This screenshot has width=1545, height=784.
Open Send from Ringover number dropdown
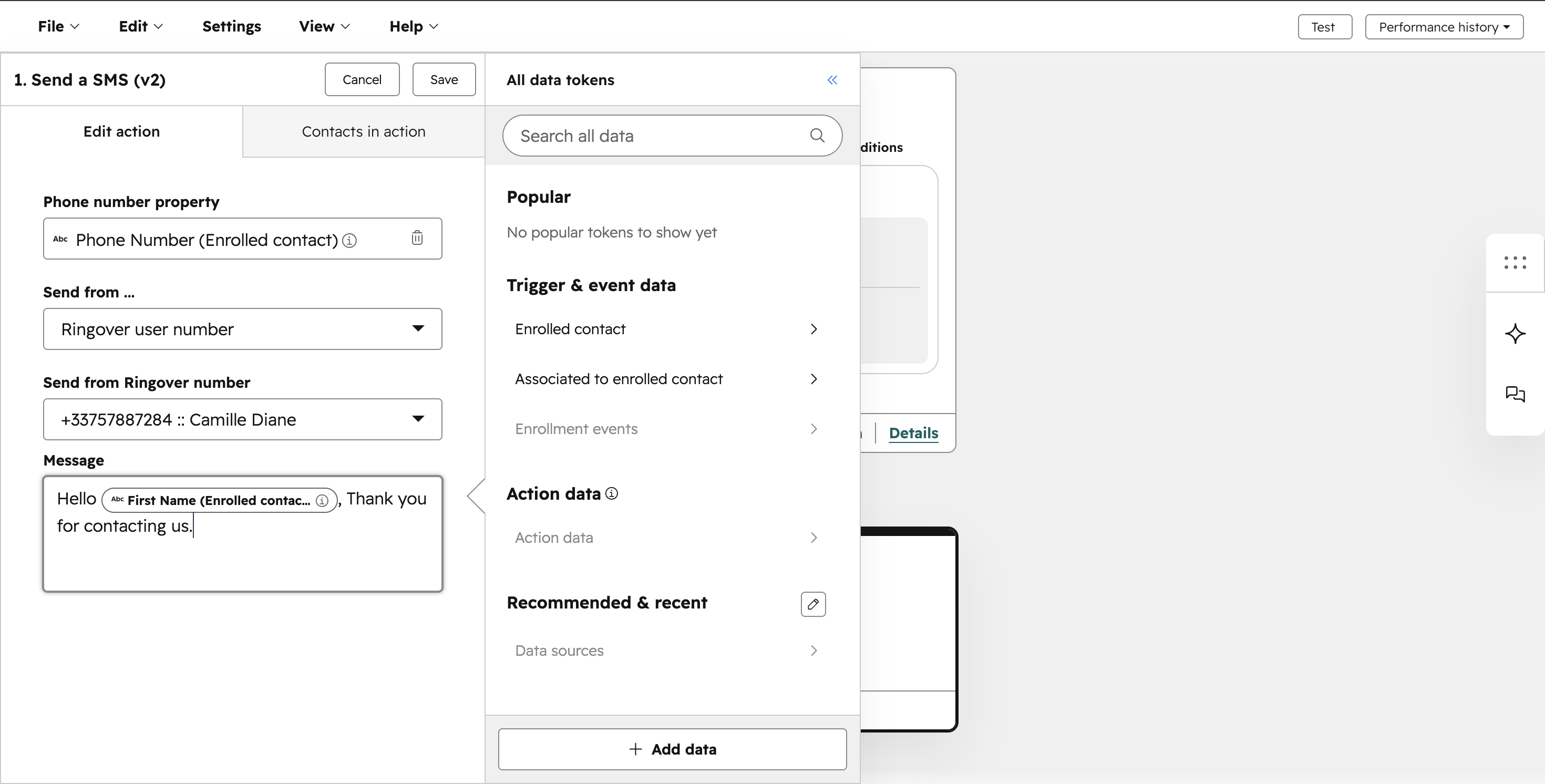coord(242,419)
